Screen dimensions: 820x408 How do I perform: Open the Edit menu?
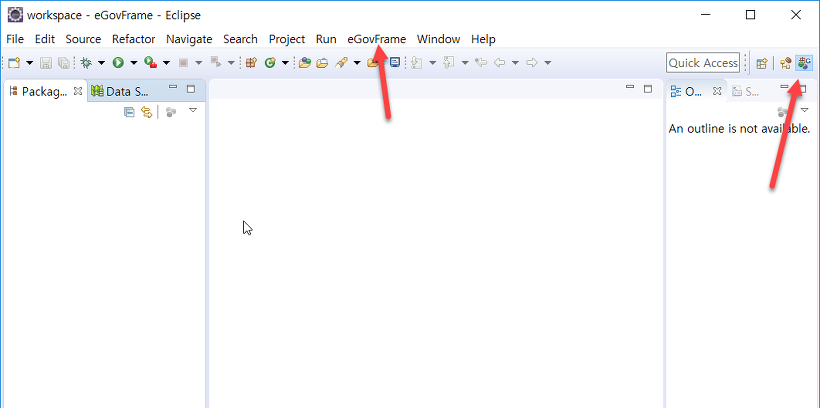[x=45, y=39]
